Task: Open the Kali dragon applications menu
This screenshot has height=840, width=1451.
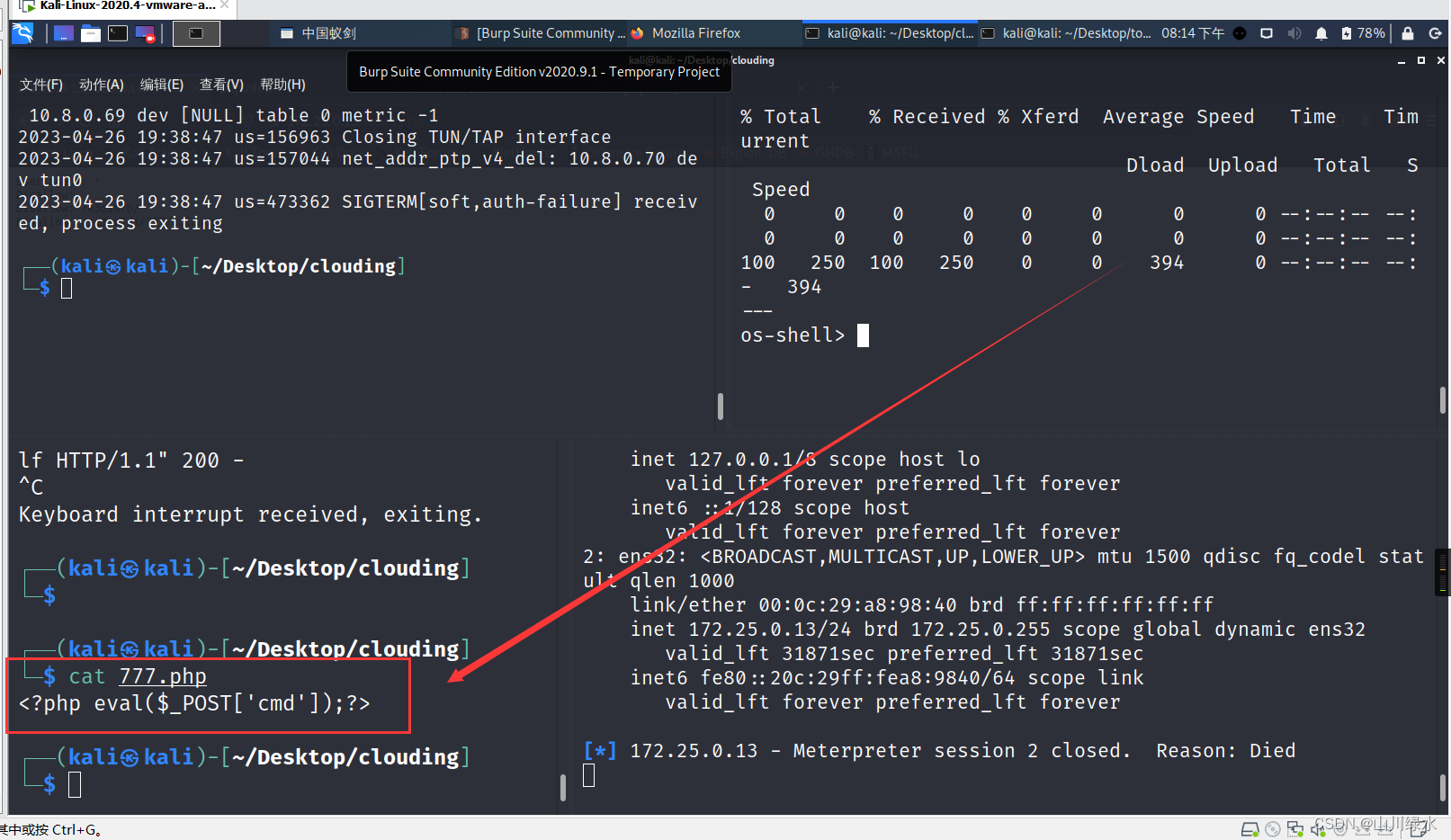Action: [x=22, y=33]
